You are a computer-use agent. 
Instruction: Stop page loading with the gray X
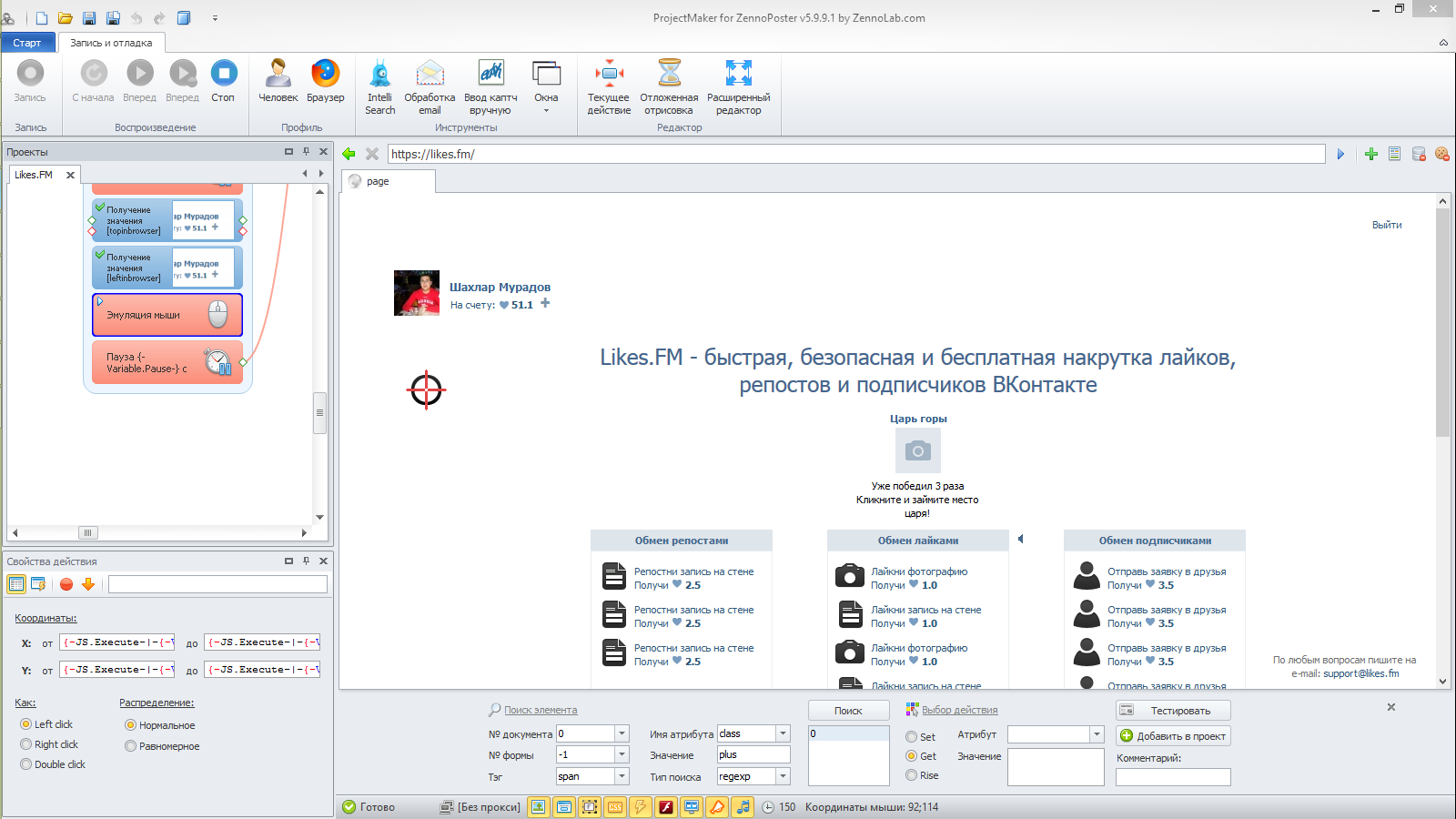[x=372, y=154]
